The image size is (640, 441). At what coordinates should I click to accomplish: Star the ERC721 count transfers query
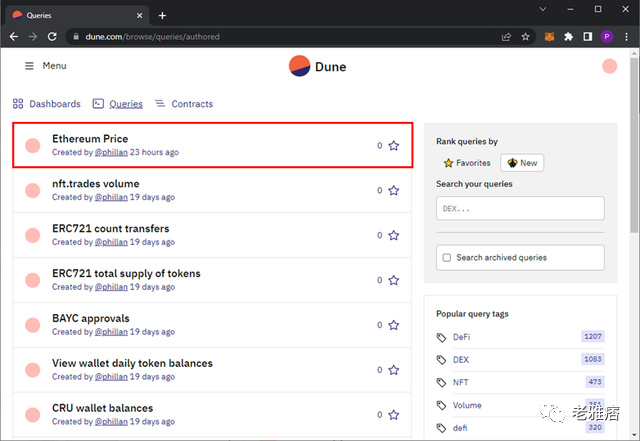[393, 235]
